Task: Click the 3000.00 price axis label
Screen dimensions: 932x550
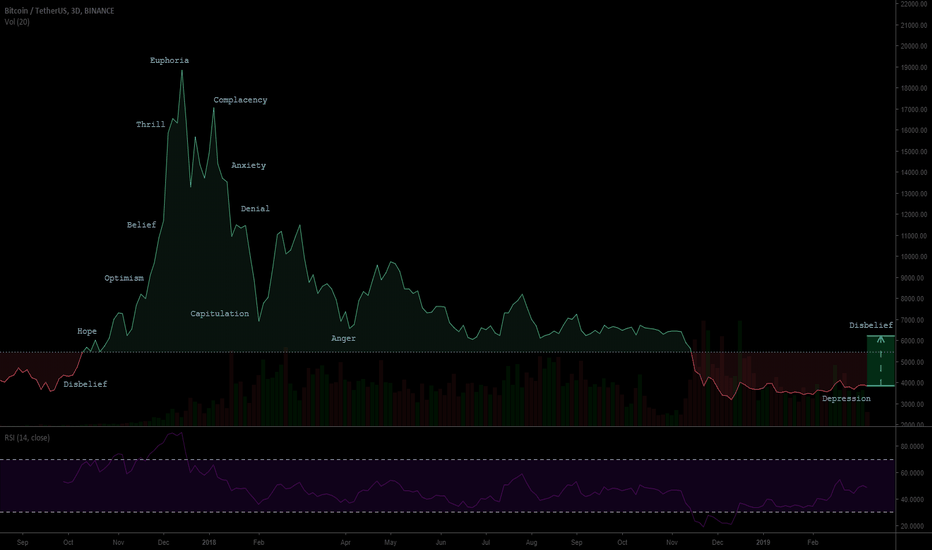Action: coord(914,404)
